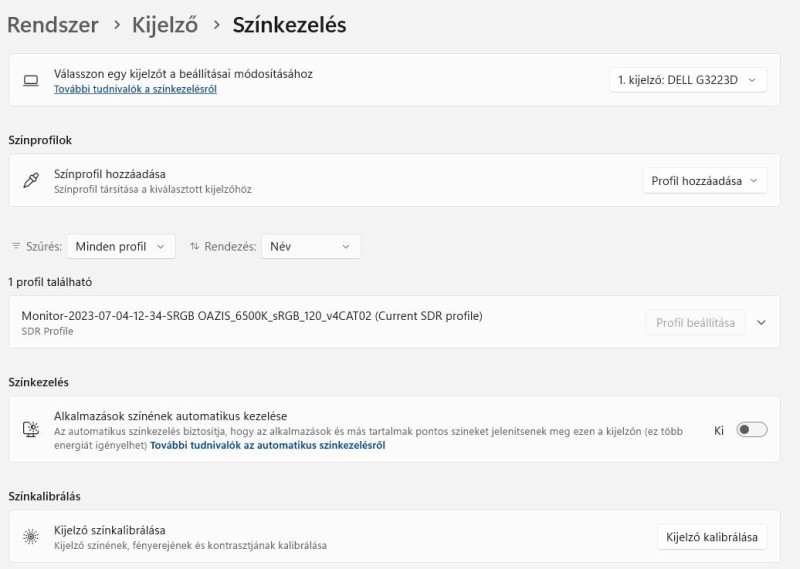Open the Név sorting dropdown
The image size is (800, 569).
point(310,246)
